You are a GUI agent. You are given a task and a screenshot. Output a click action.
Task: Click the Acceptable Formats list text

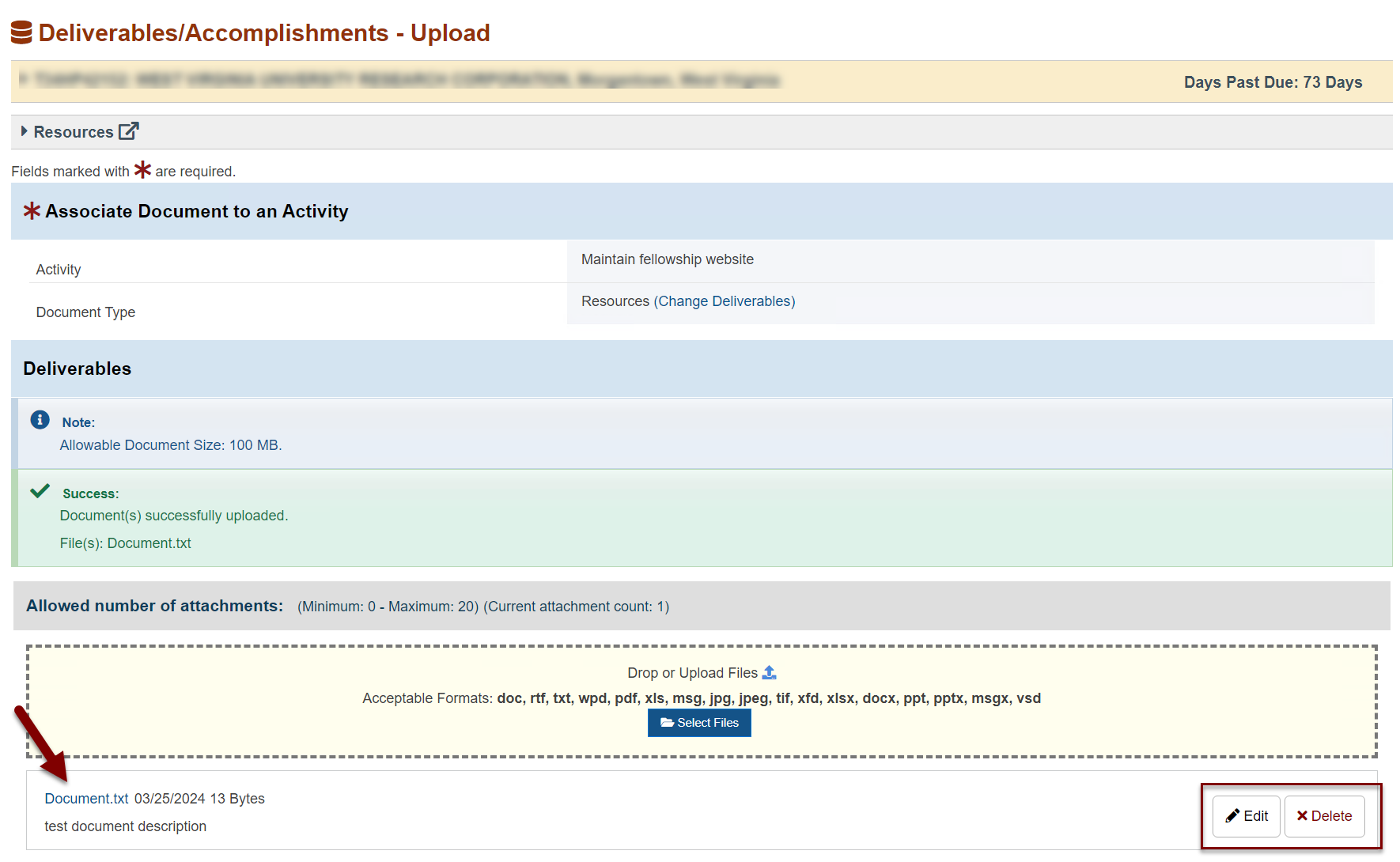click(x=702, y=698)
